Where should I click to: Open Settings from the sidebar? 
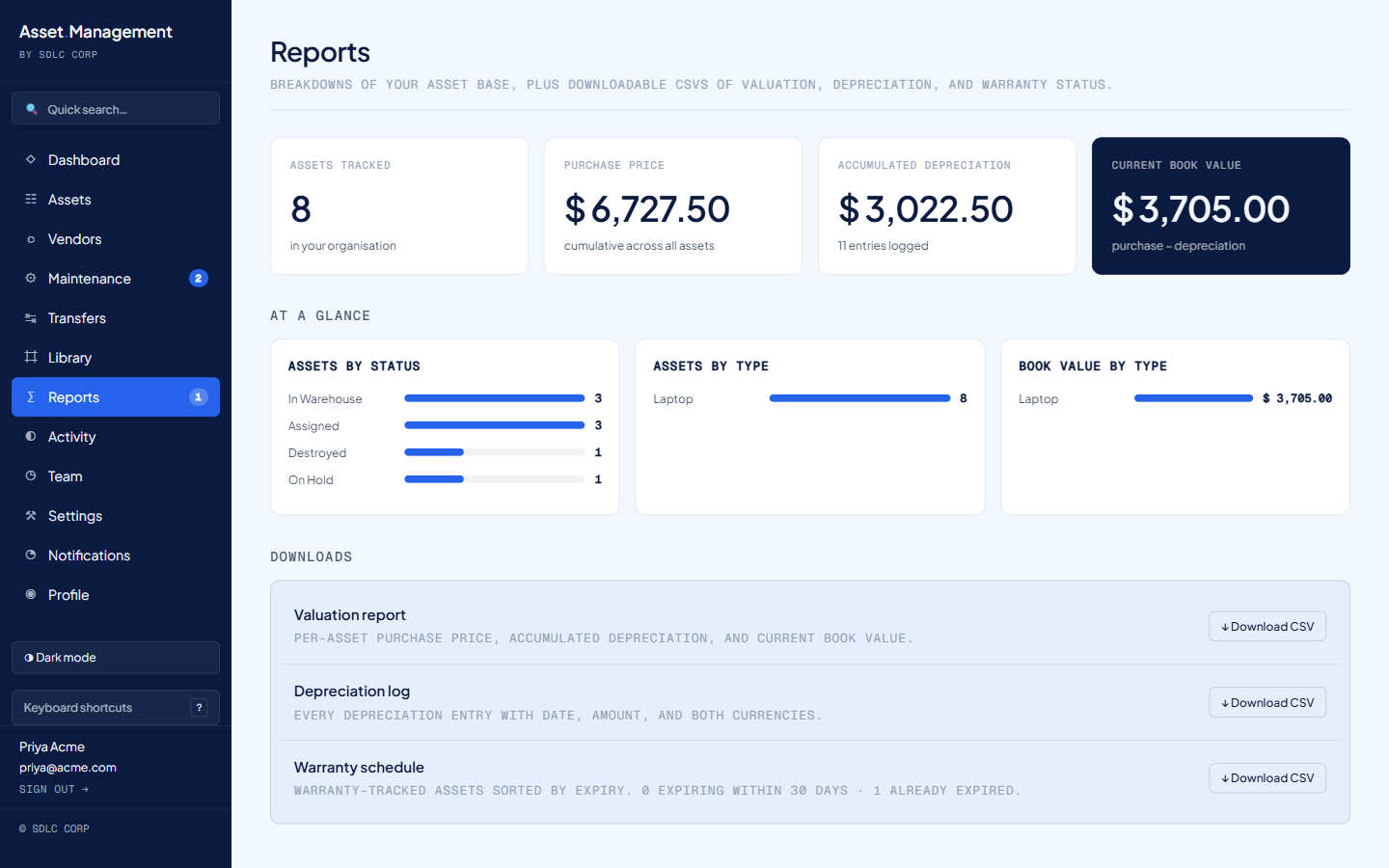point(116,515)
